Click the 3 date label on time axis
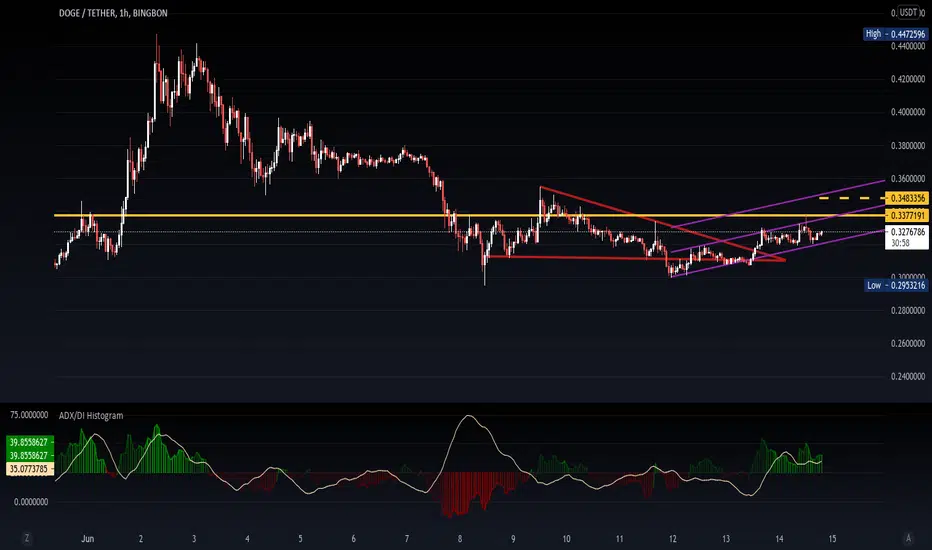Image resolution: width=932 pixels, height=550 pixels. [x=194, y=539]
